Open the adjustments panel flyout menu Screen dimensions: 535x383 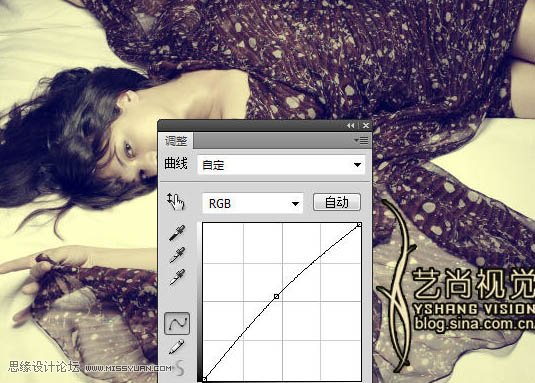click(x=362, y=140)
